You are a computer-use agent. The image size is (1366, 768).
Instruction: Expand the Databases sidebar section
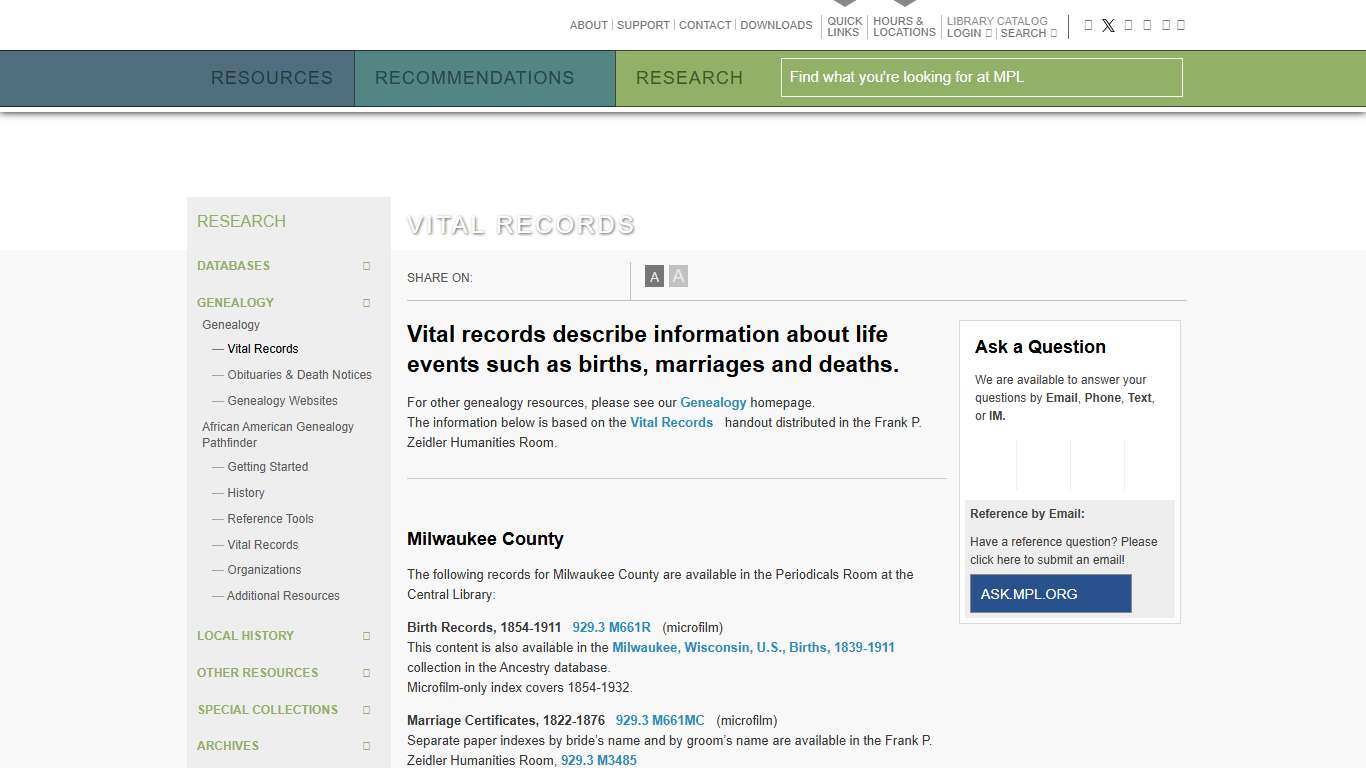366,266
